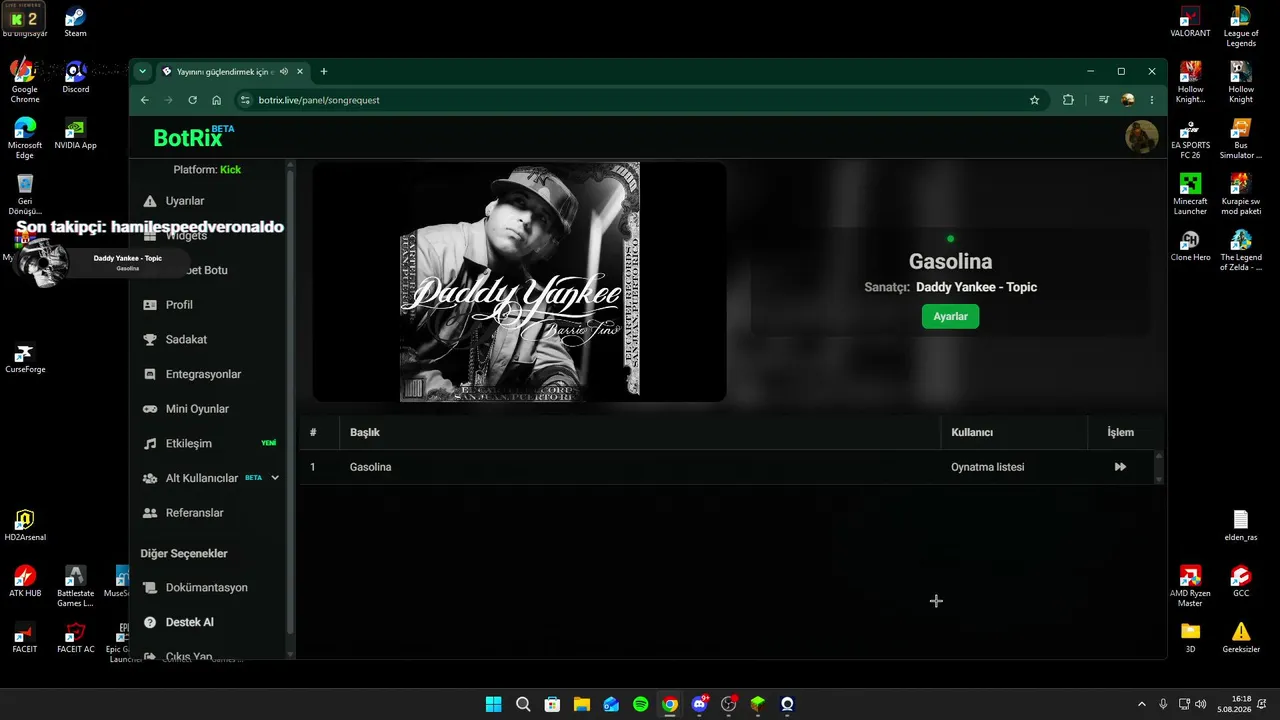This screenshot has width=1280, height=720.
Task: Expand the Alt Kullanıcılar submenu chevron
Action: [275, 478]
